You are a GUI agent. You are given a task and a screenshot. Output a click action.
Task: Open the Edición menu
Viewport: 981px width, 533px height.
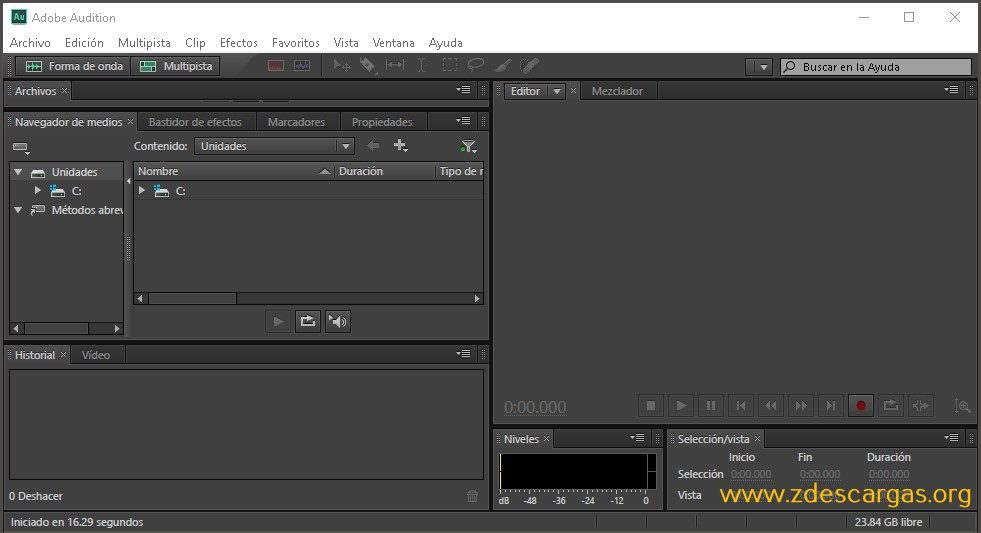[x=84, y=43]
